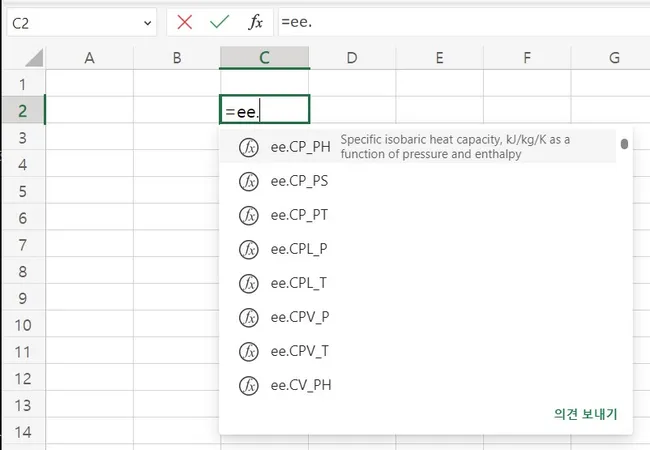The height and width of the screenshot is (450, 650).
Task: Select ee.CP_PT from autocomplete list
Action: click(299, 216)
